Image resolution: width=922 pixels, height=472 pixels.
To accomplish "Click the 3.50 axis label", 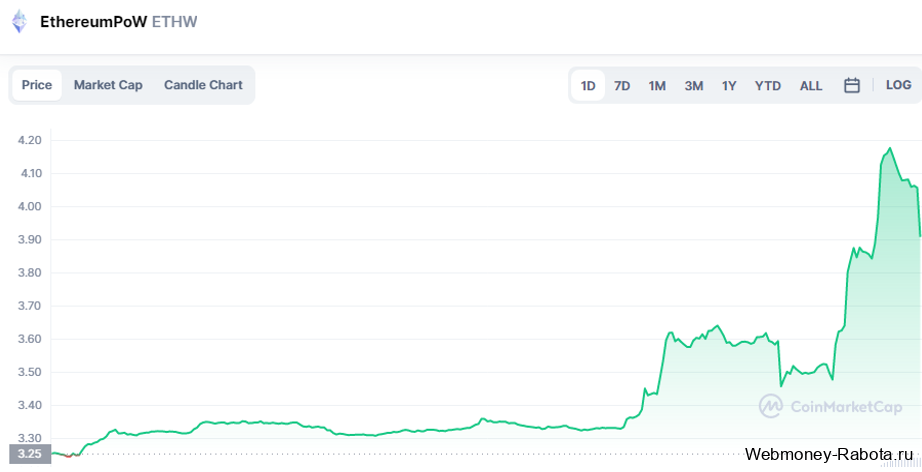I will (30, 372).
